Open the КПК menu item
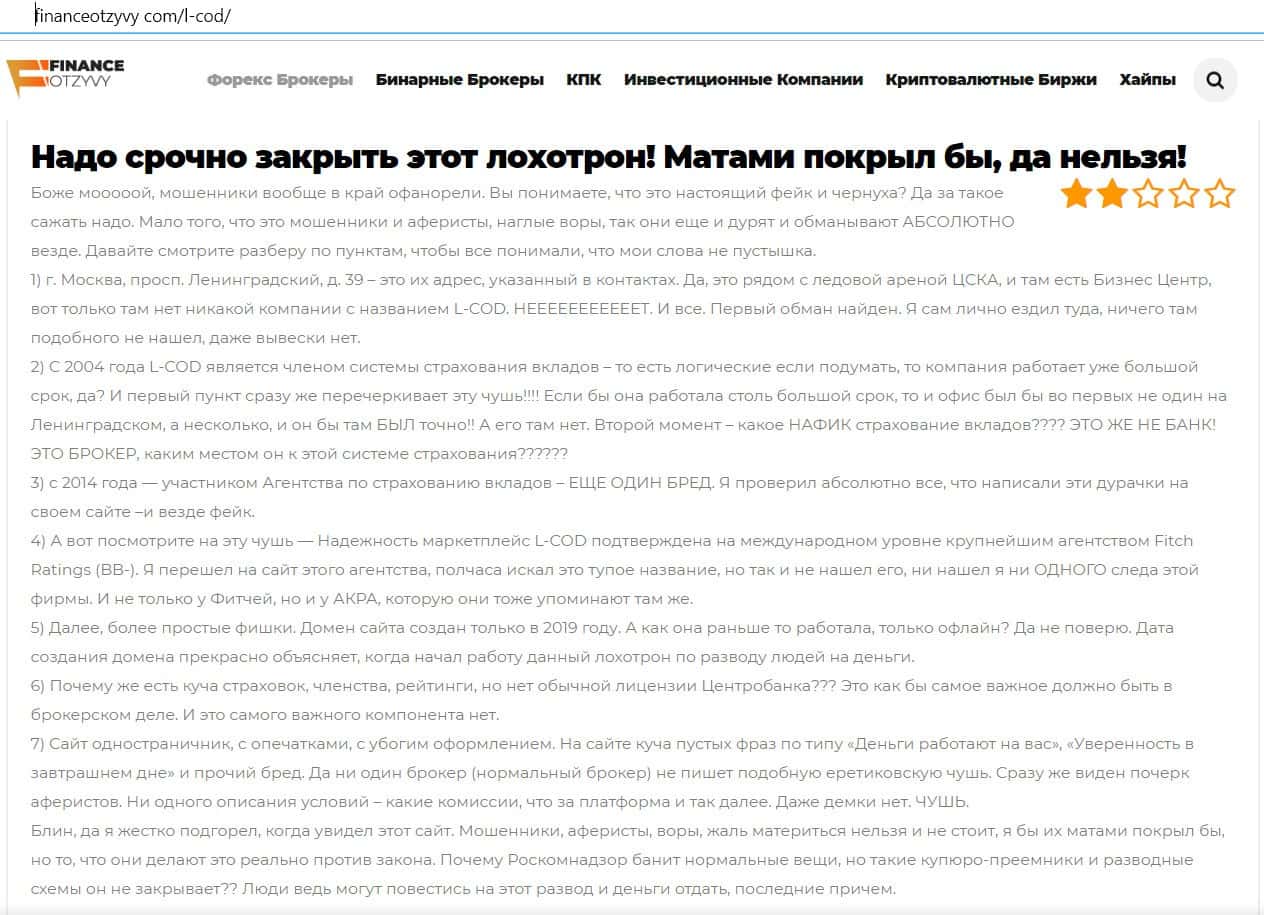 (584, 80)
